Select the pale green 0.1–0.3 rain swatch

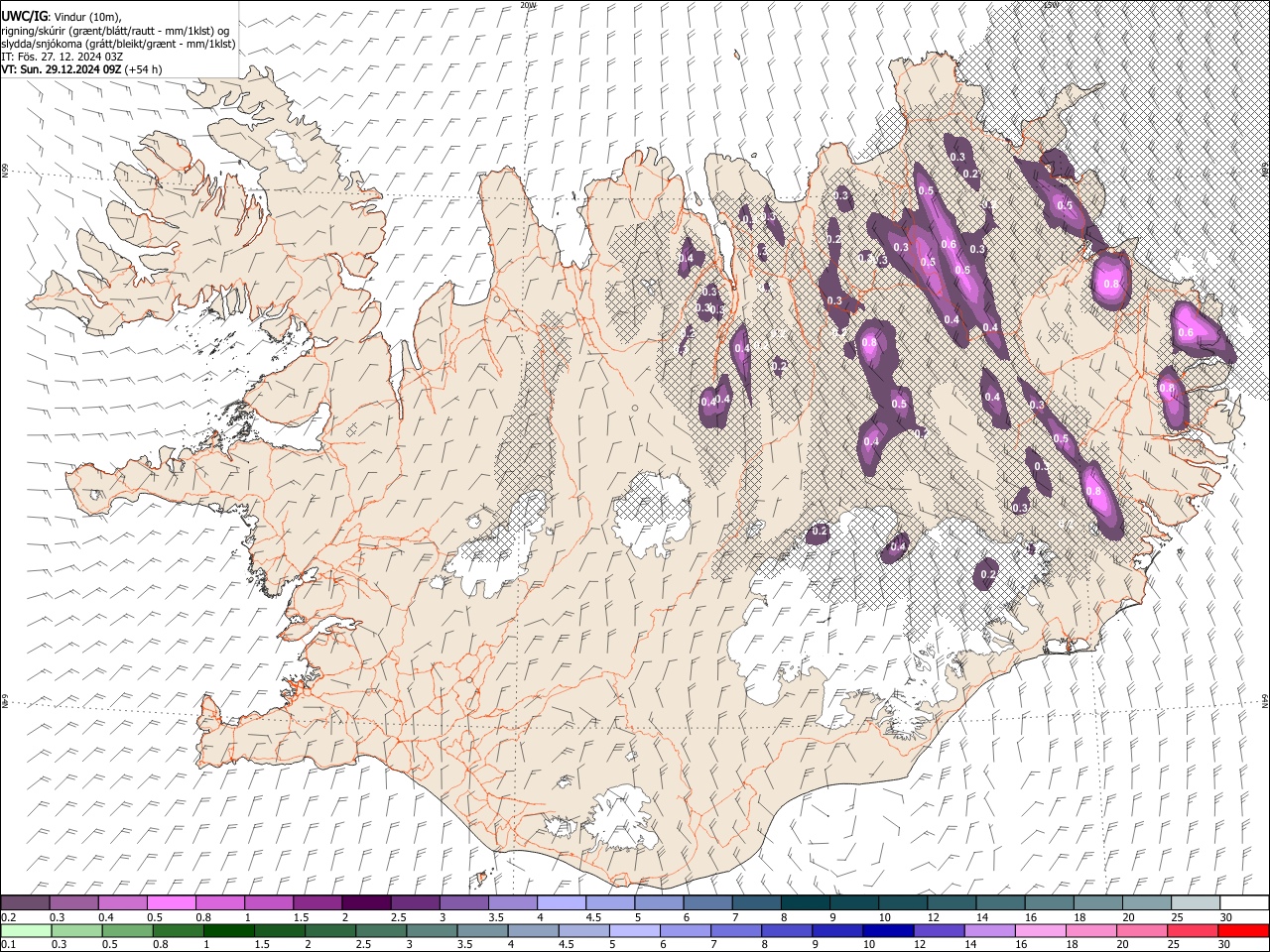click(26, 930)
